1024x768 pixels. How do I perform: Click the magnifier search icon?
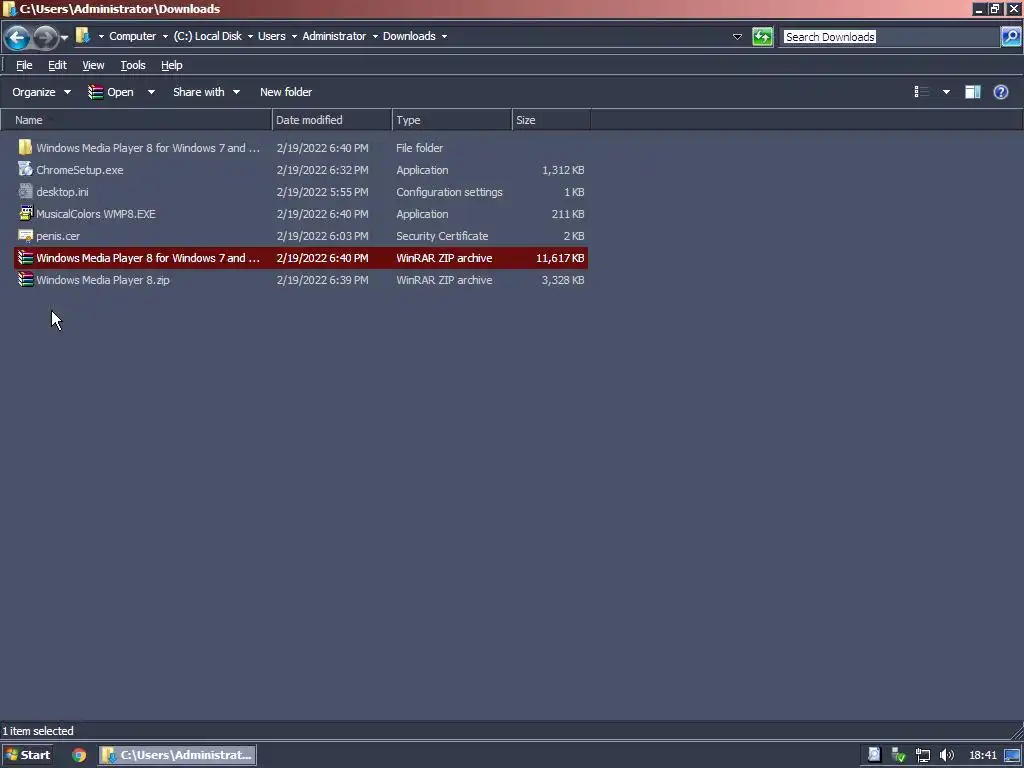[x=1010, y=37]
